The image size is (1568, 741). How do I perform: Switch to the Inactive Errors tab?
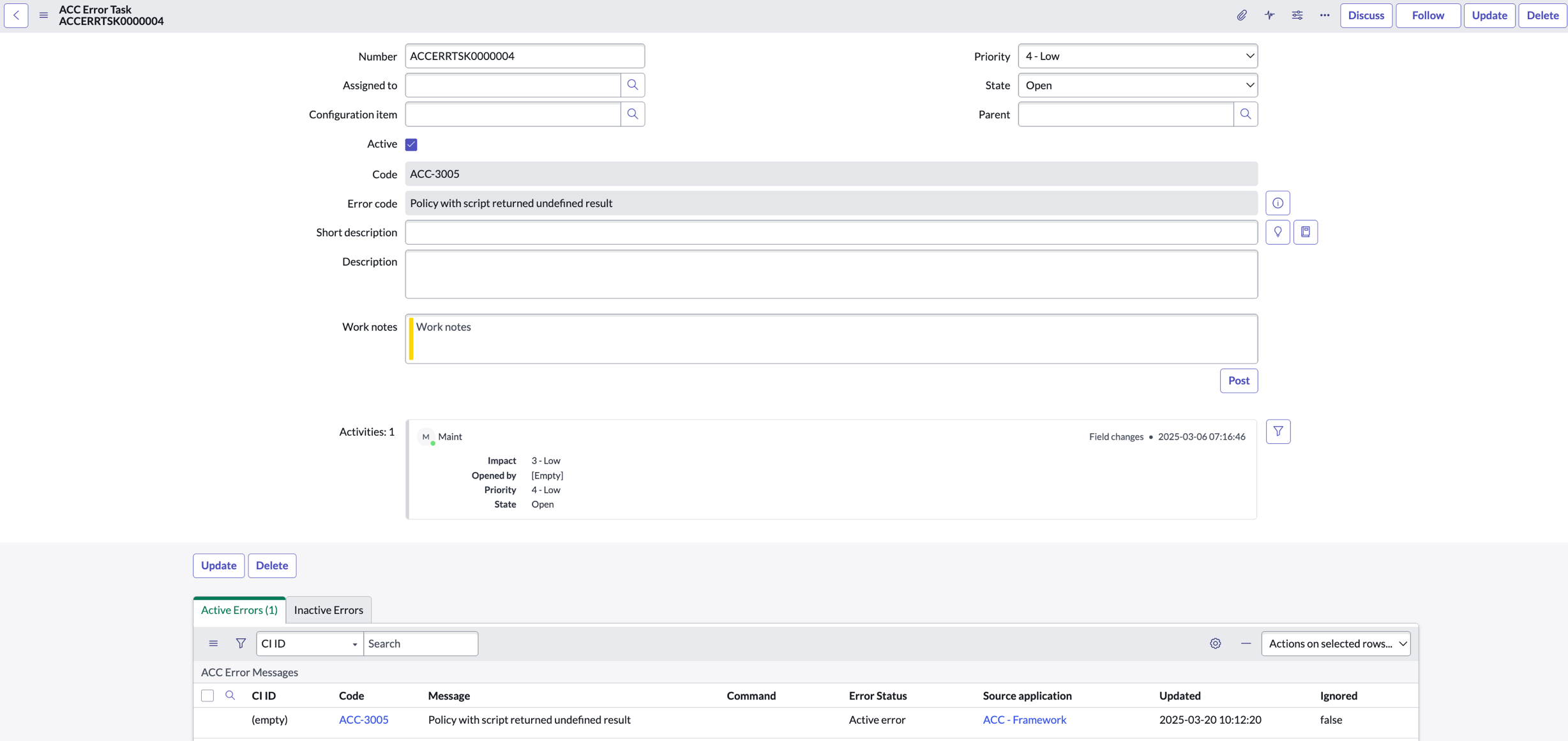328,610
